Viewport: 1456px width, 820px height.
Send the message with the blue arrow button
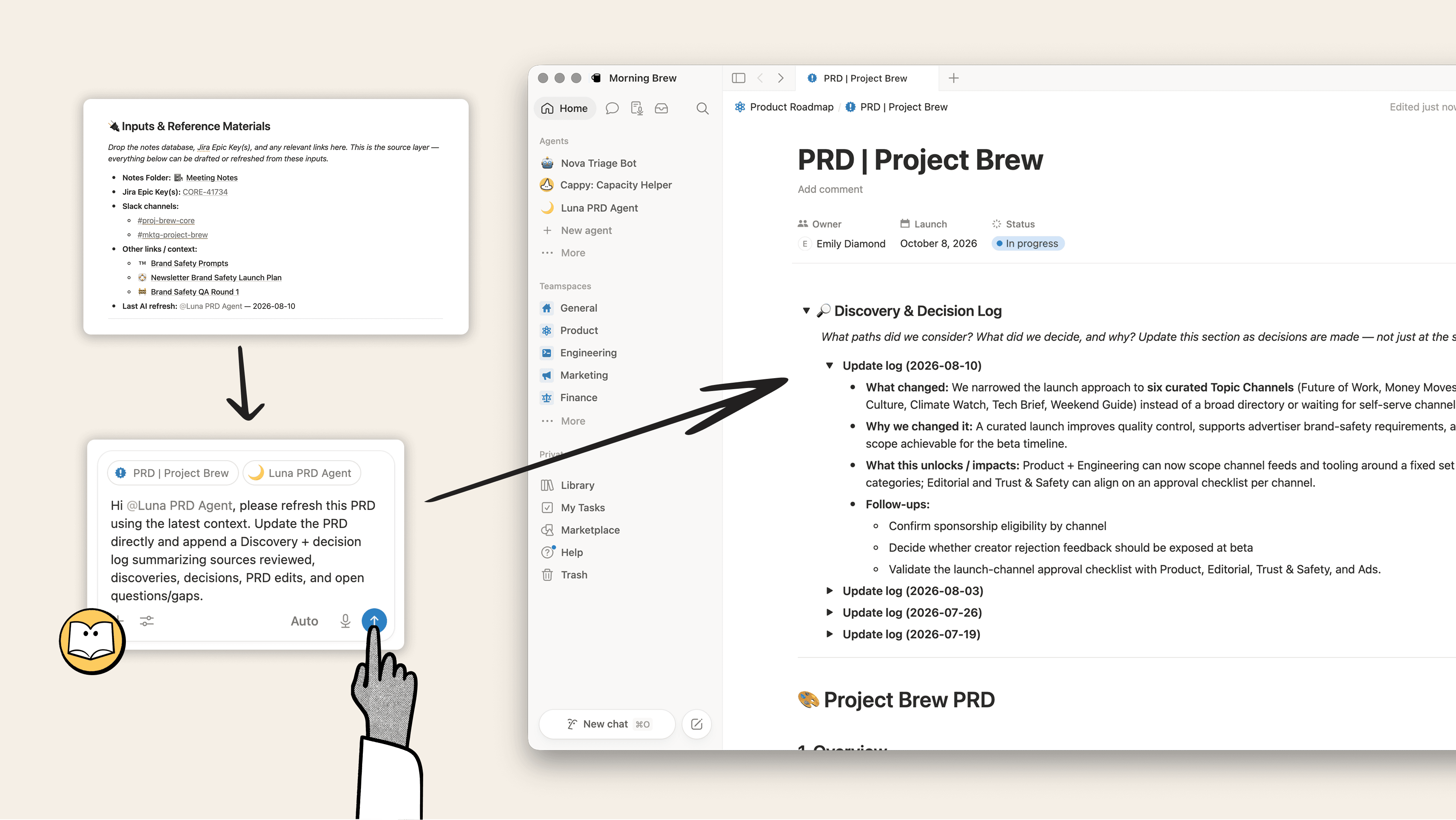pyautogui.click(x=374, y=621)
